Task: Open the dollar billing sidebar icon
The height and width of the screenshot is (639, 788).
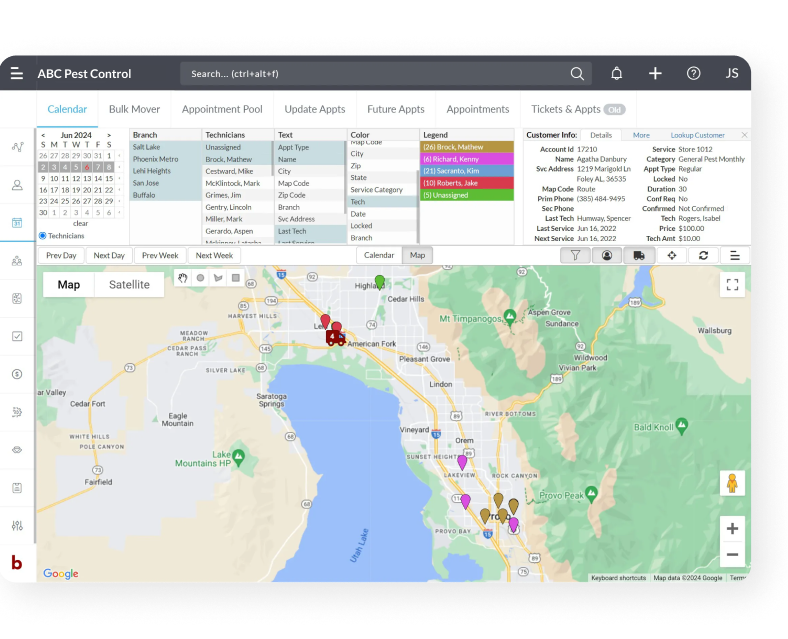Action: (x=17, y=374)
